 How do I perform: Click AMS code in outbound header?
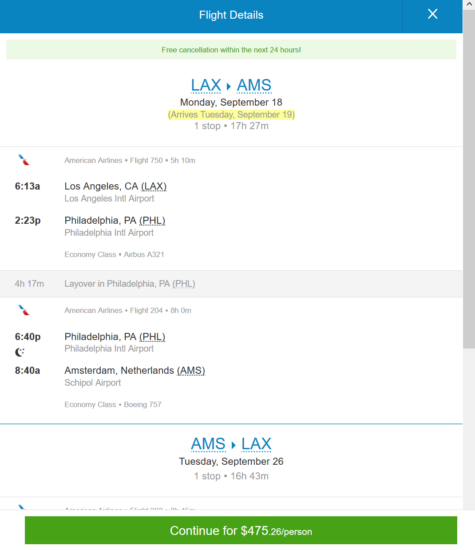254,85
